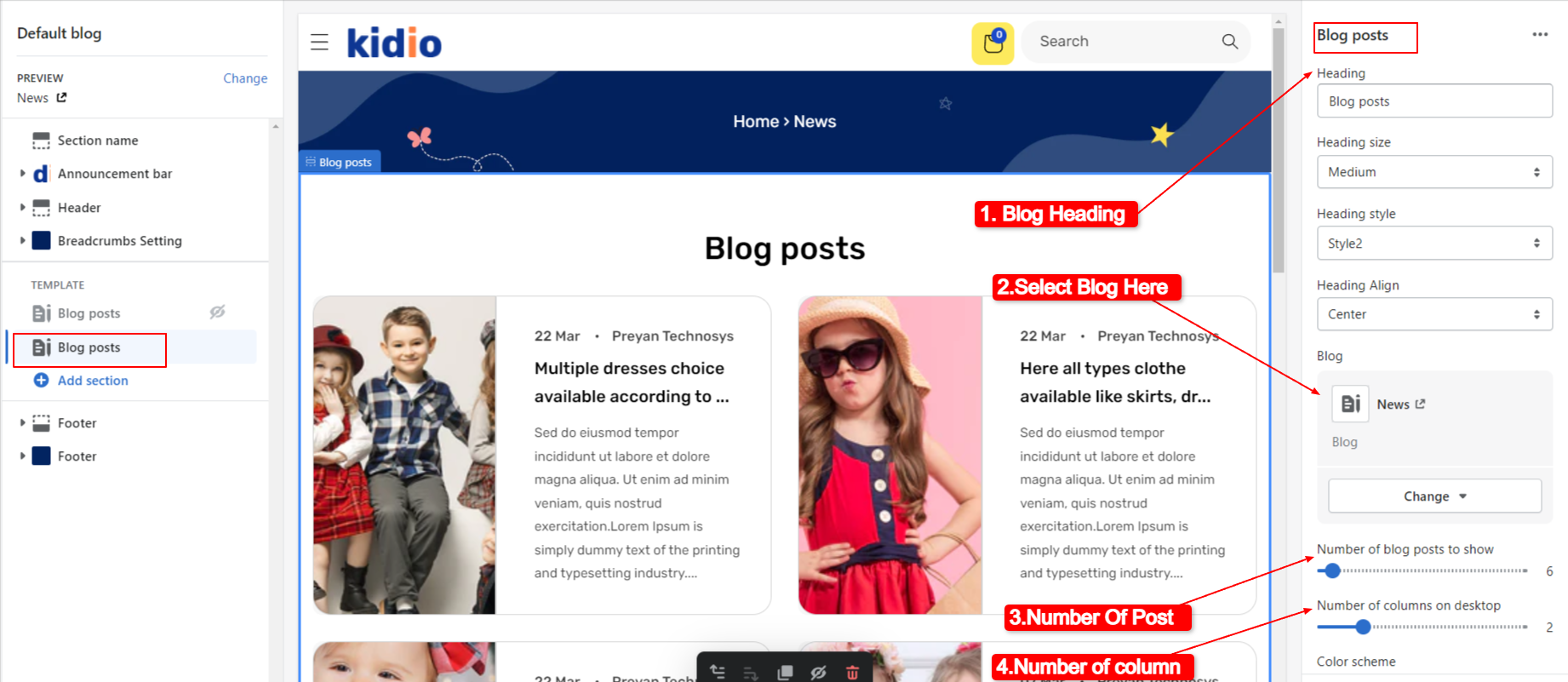
Task: Click the Section name icon
Action: click(41, 140)
